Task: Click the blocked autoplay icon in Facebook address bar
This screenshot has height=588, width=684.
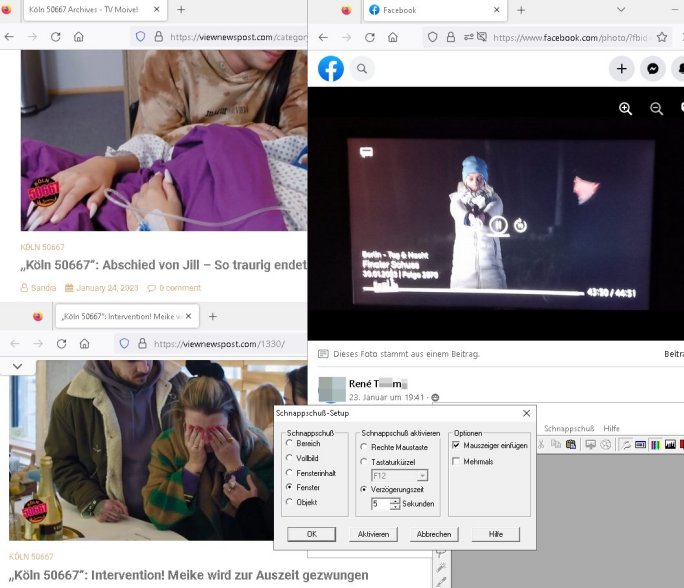Action: click(x=482, y=38)
